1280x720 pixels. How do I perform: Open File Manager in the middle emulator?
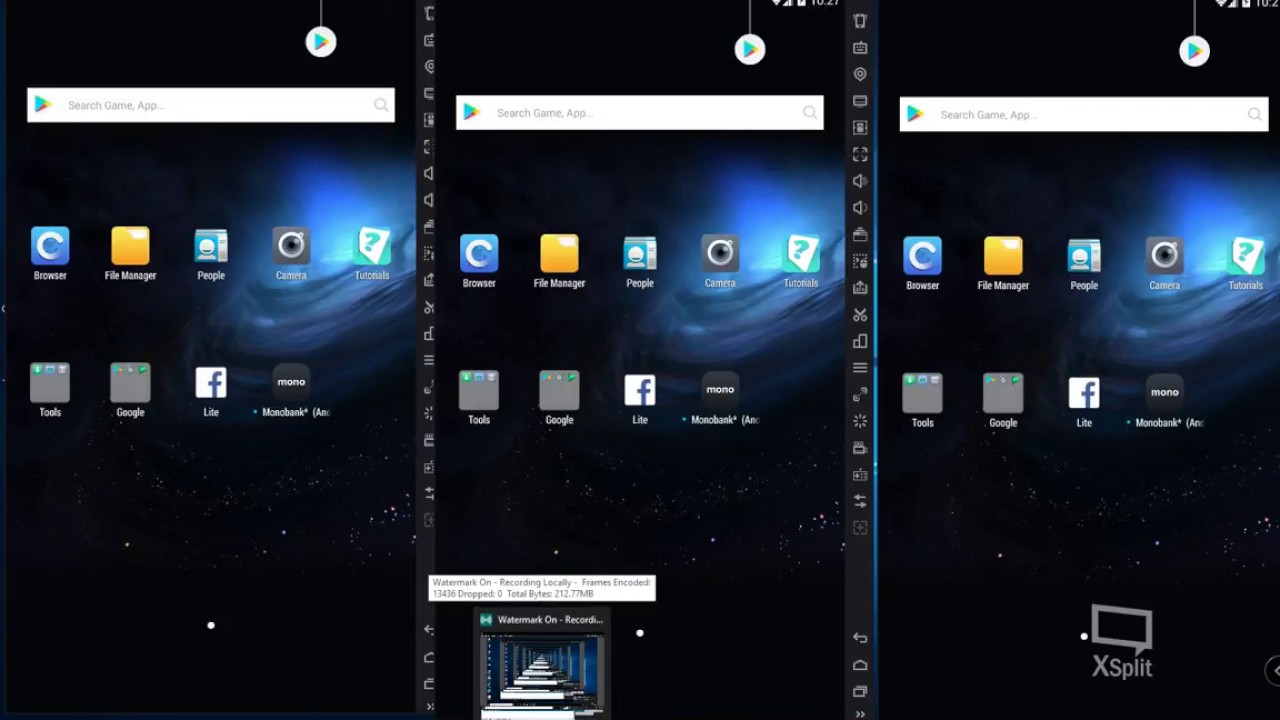point(559,254)
